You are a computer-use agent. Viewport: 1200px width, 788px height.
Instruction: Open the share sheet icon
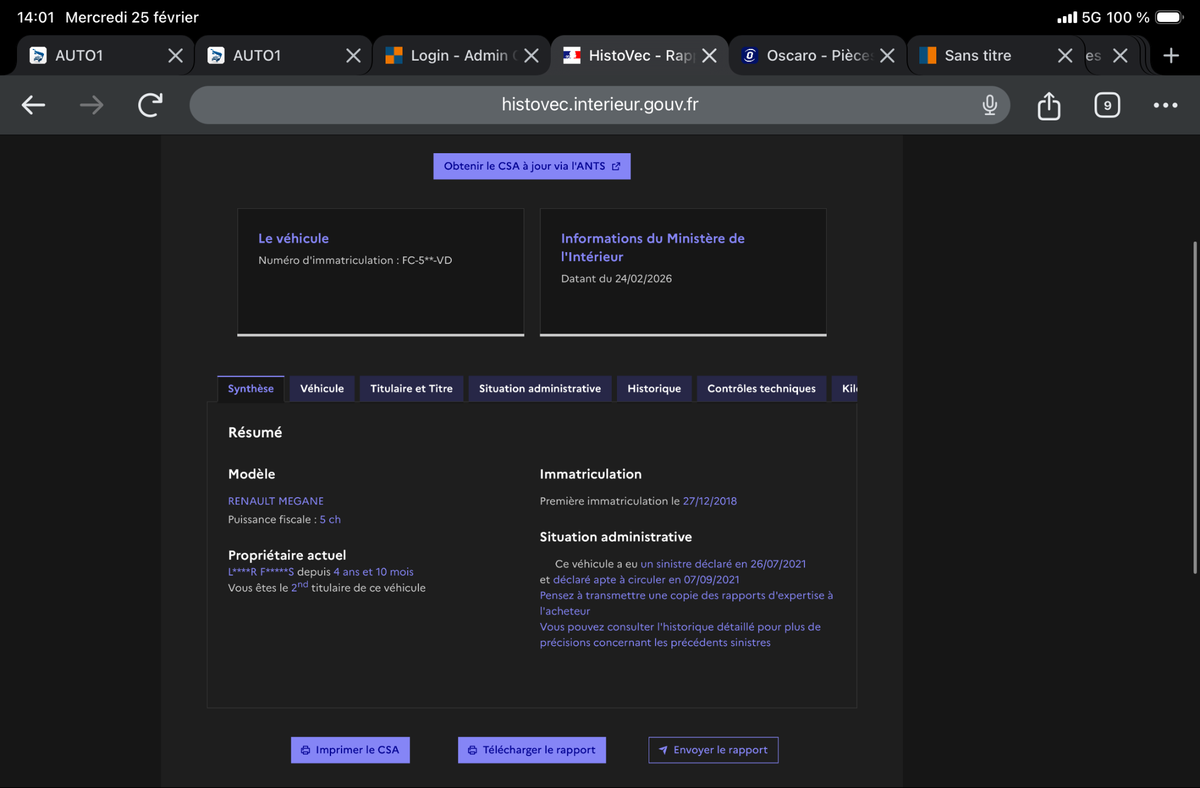1048,105
